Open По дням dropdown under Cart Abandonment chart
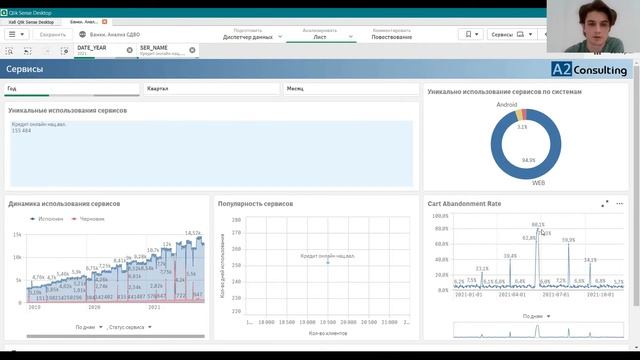Viewport: 640px width, 360px height. point(536,316)
